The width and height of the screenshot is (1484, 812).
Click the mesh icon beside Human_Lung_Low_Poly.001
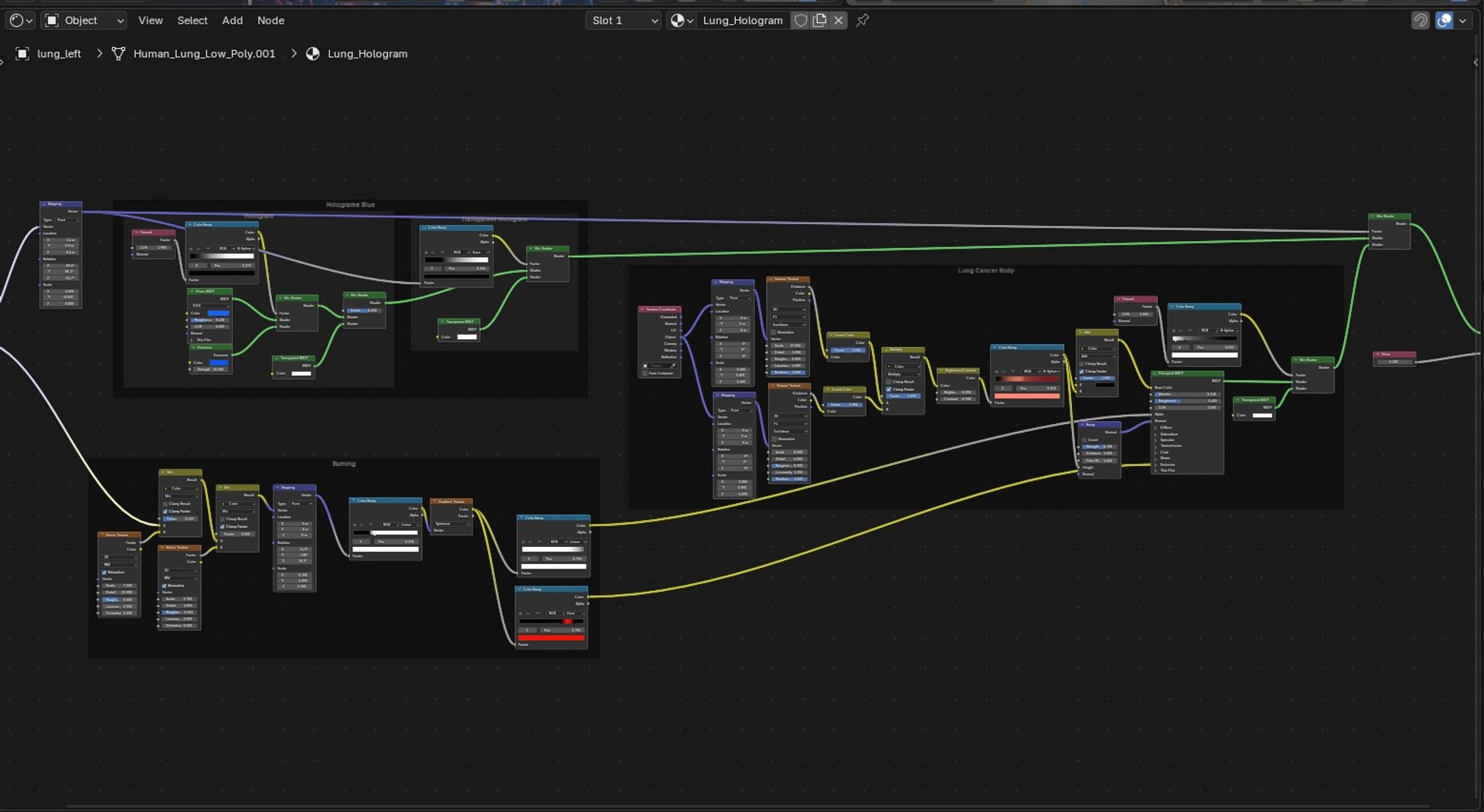click(x=118, y=53)
